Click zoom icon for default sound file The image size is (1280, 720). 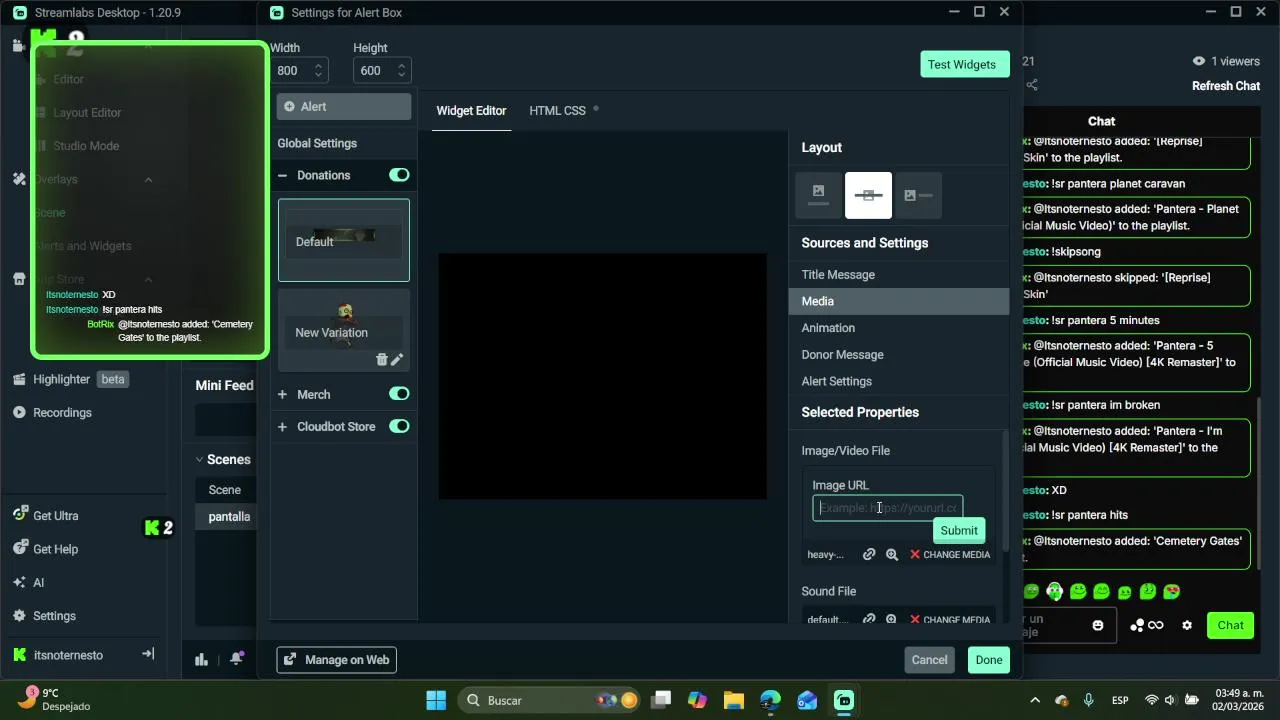(x=892, y=619)
